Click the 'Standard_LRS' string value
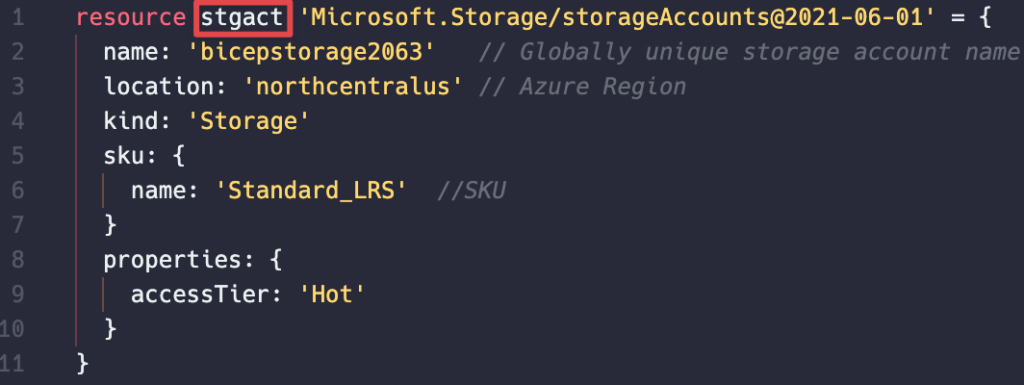The height and width of the screenshot is (385, 1024). [312, 191]
